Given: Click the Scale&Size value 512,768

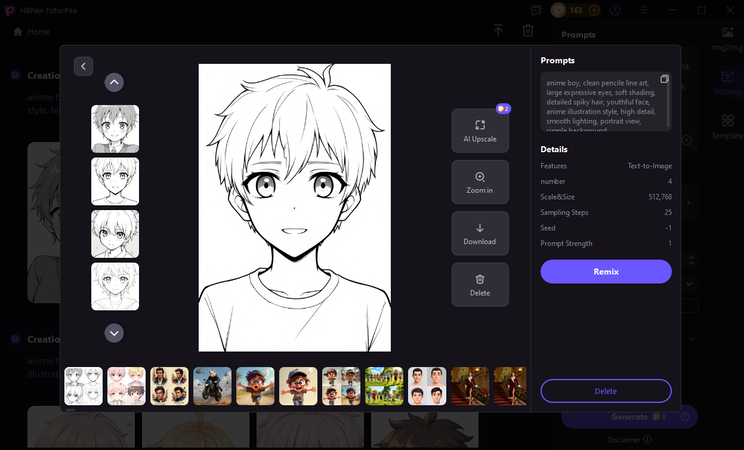Looking at the screenshot, I should [660, 197].
